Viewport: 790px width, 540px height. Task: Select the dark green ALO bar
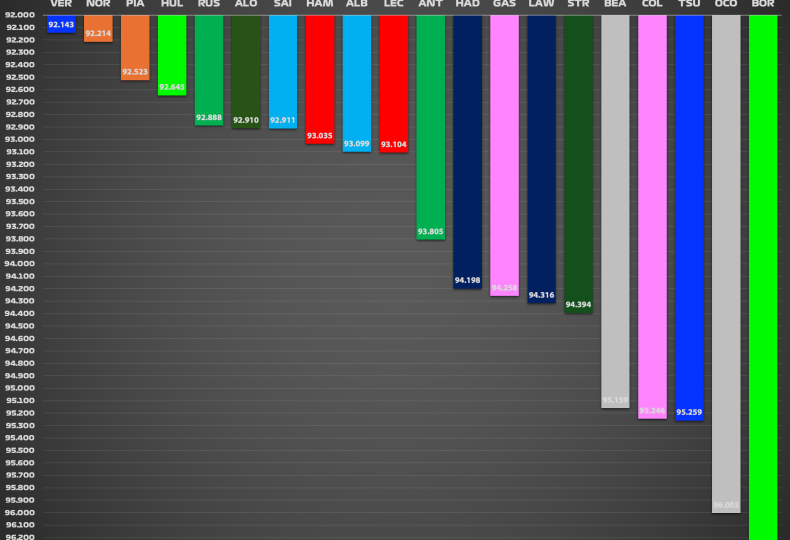pos(246,70)
